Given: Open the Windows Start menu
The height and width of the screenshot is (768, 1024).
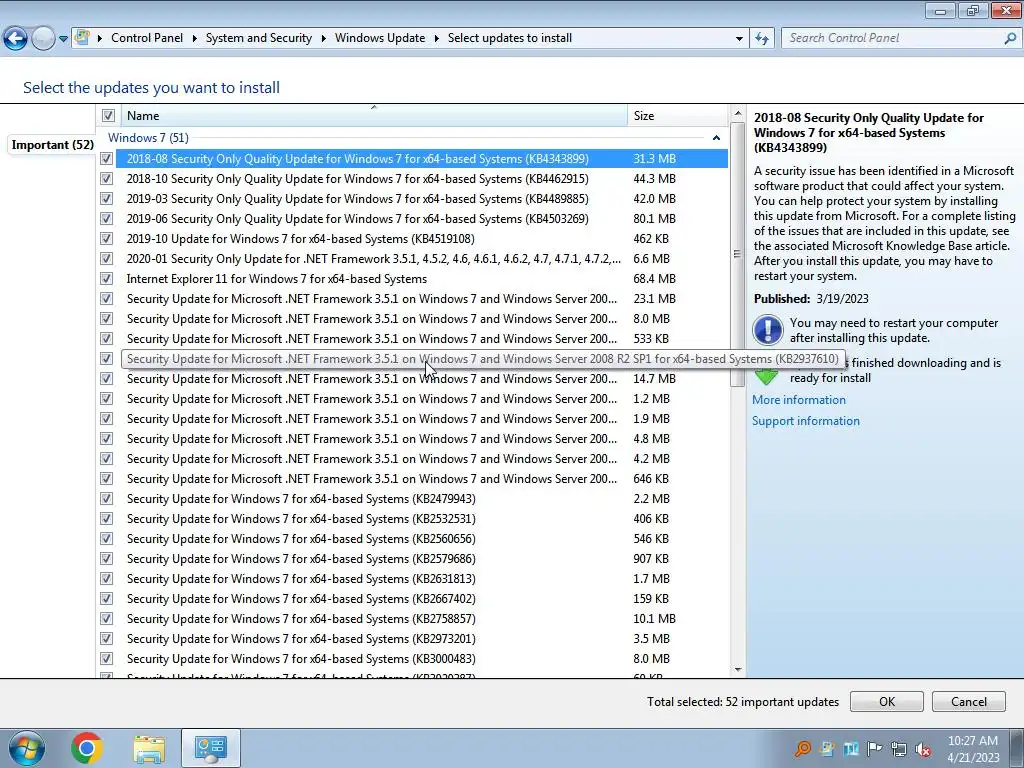Looking at the screenshot, I should pyautogui.click(x=26, y=748).
